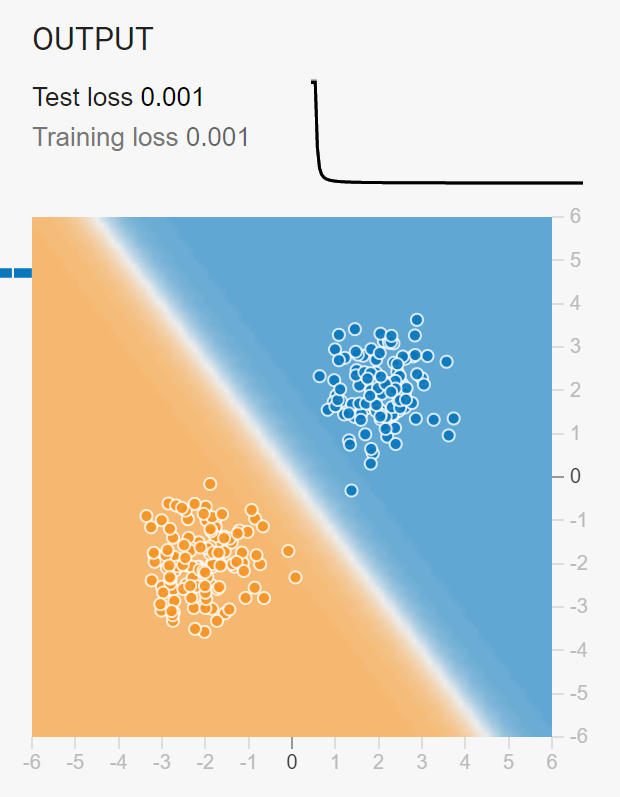Click x-axis tick label 6

click(x=552, y=762)
